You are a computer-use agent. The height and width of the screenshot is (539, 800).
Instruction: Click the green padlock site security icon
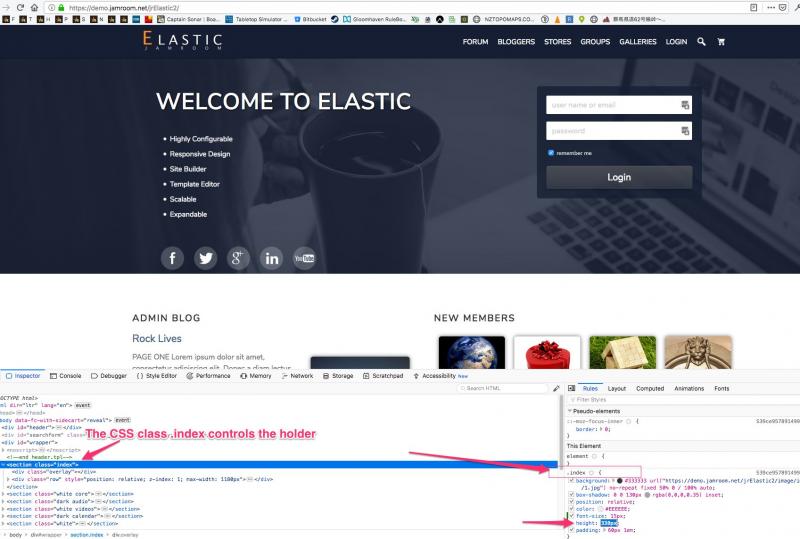coord(61,8)
